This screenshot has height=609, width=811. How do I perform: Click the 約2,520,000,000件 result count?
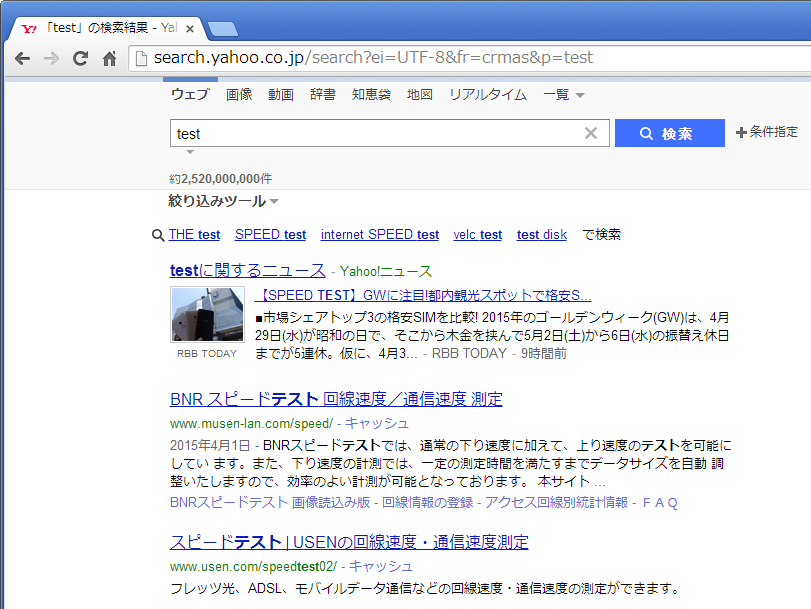tap(220, 179)
